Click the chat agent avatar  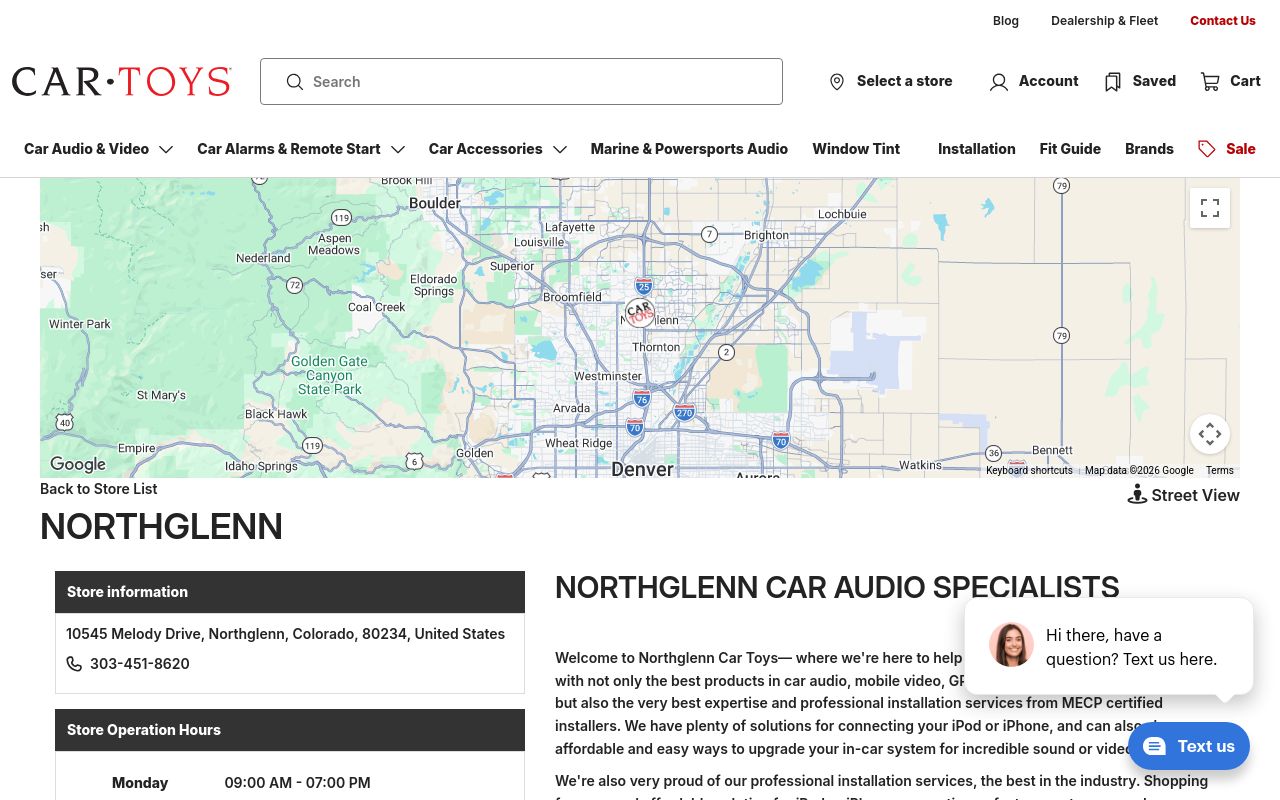point(1011,645)
